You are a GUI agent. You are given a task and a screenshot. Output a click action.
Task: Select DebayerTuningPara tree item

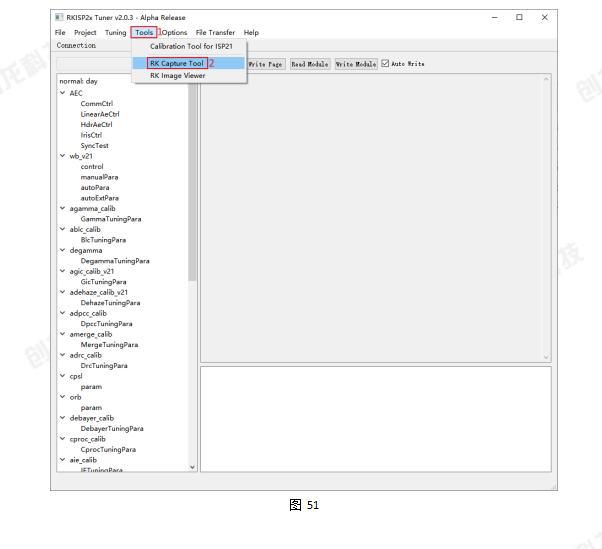(112, 428)
